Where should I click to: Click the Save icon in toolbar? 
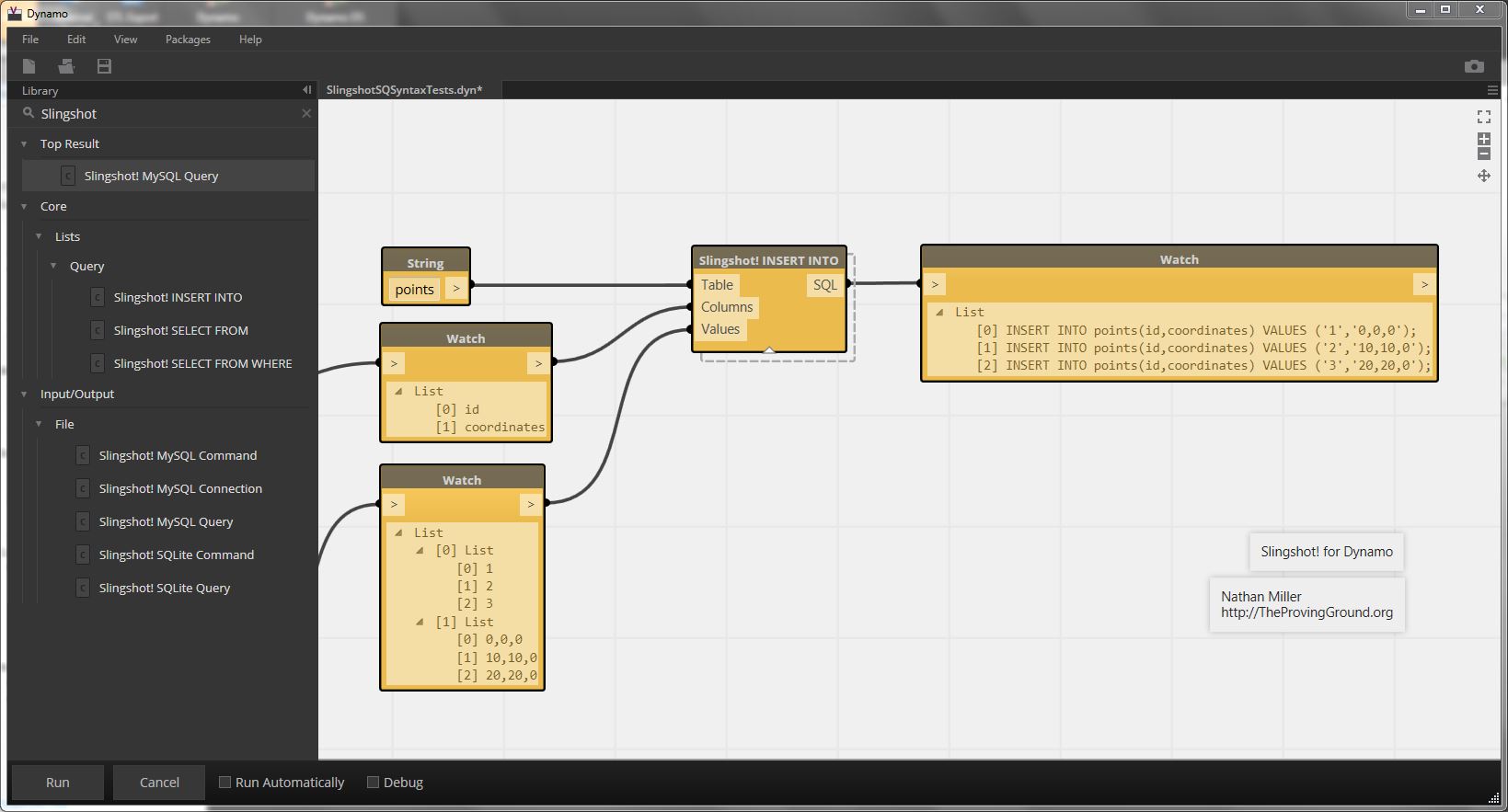click(x=104, y=66)
